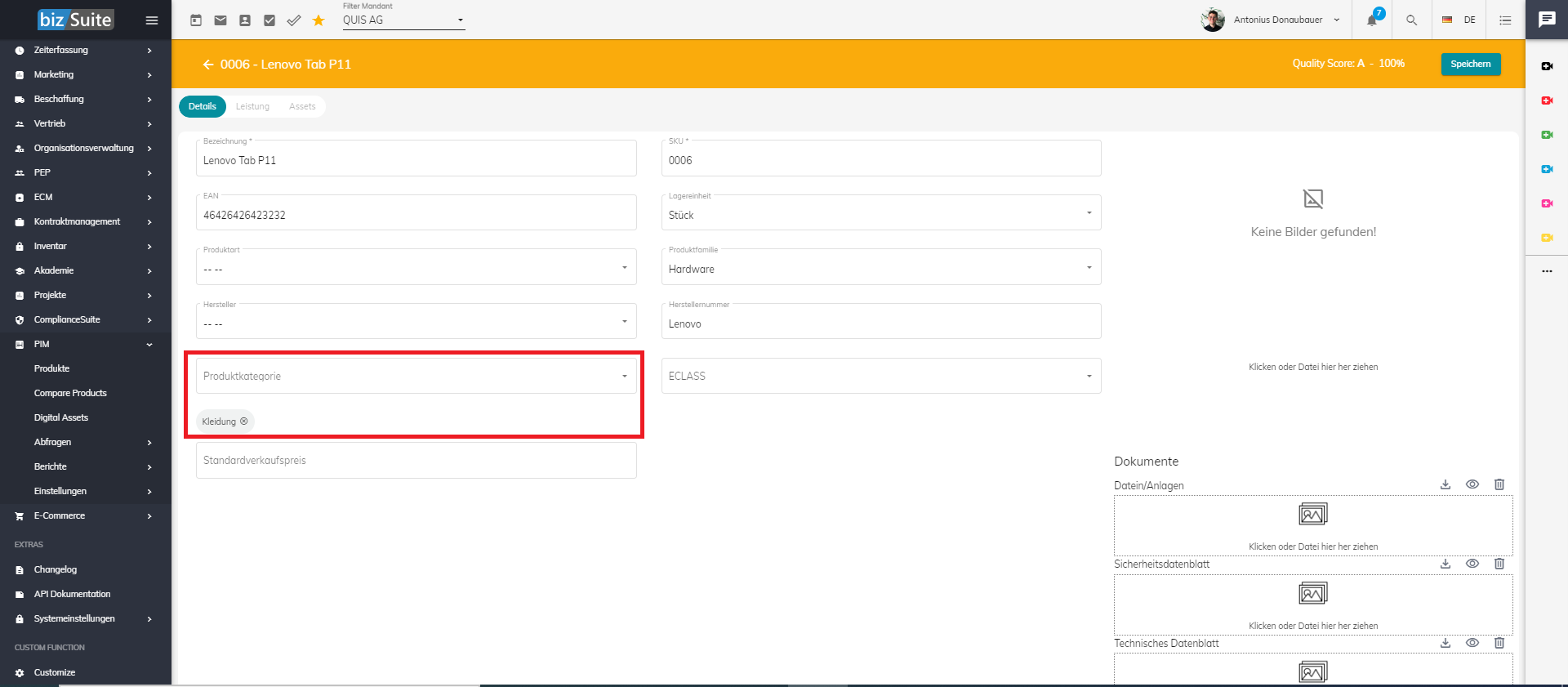
Task: Click the blue video camera icon
Action: 1547,169
